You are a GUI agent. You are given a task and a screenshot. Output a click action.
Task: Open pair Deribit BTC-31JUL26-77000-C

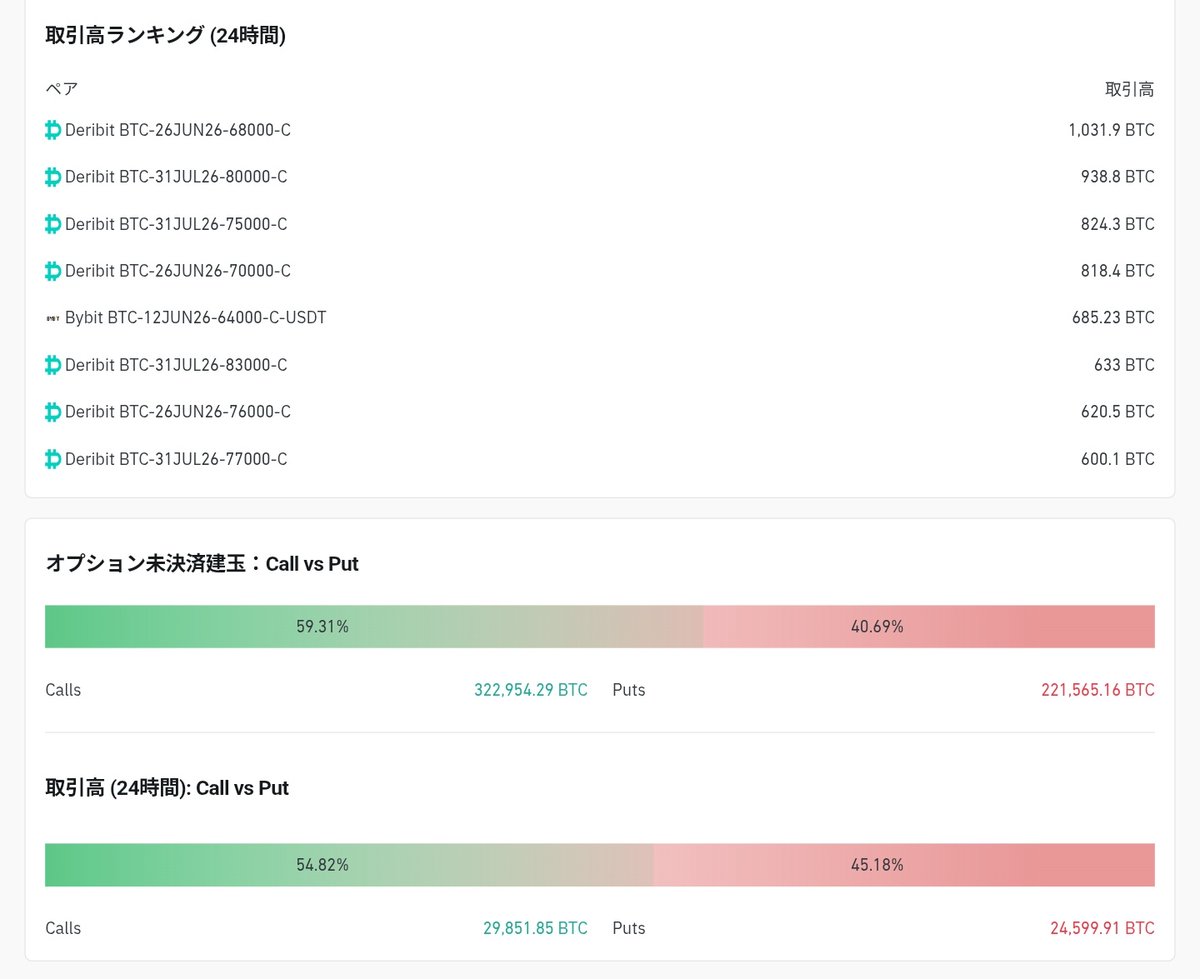coord(176,459)
